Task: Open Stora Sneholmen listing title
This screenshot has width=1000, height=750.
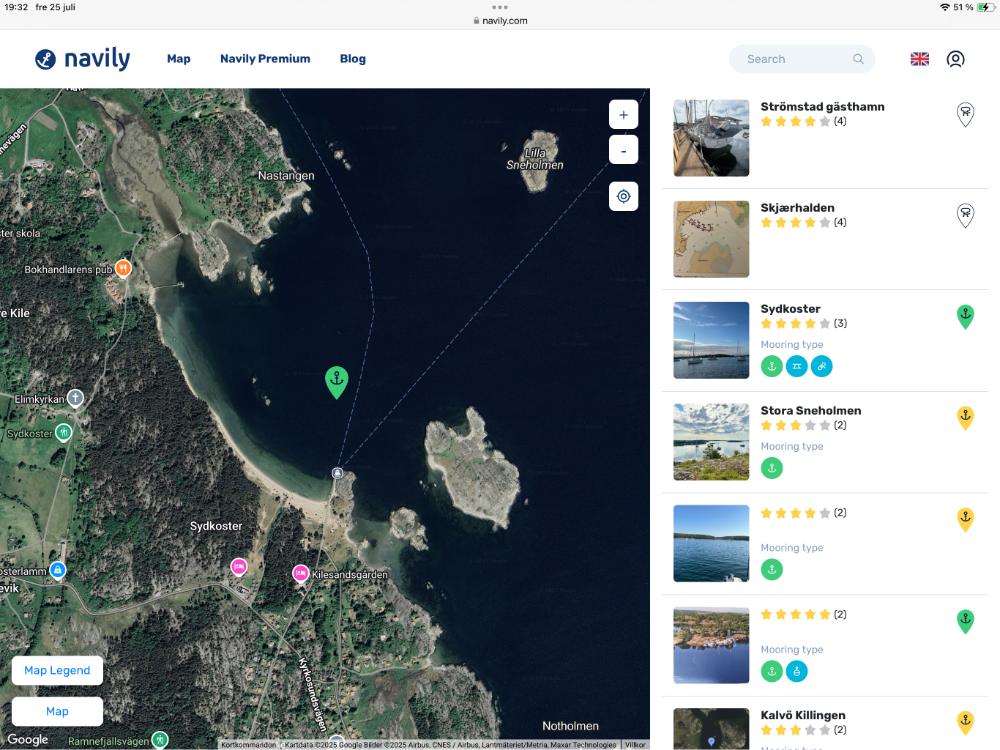Action: [x=811, y=411]
